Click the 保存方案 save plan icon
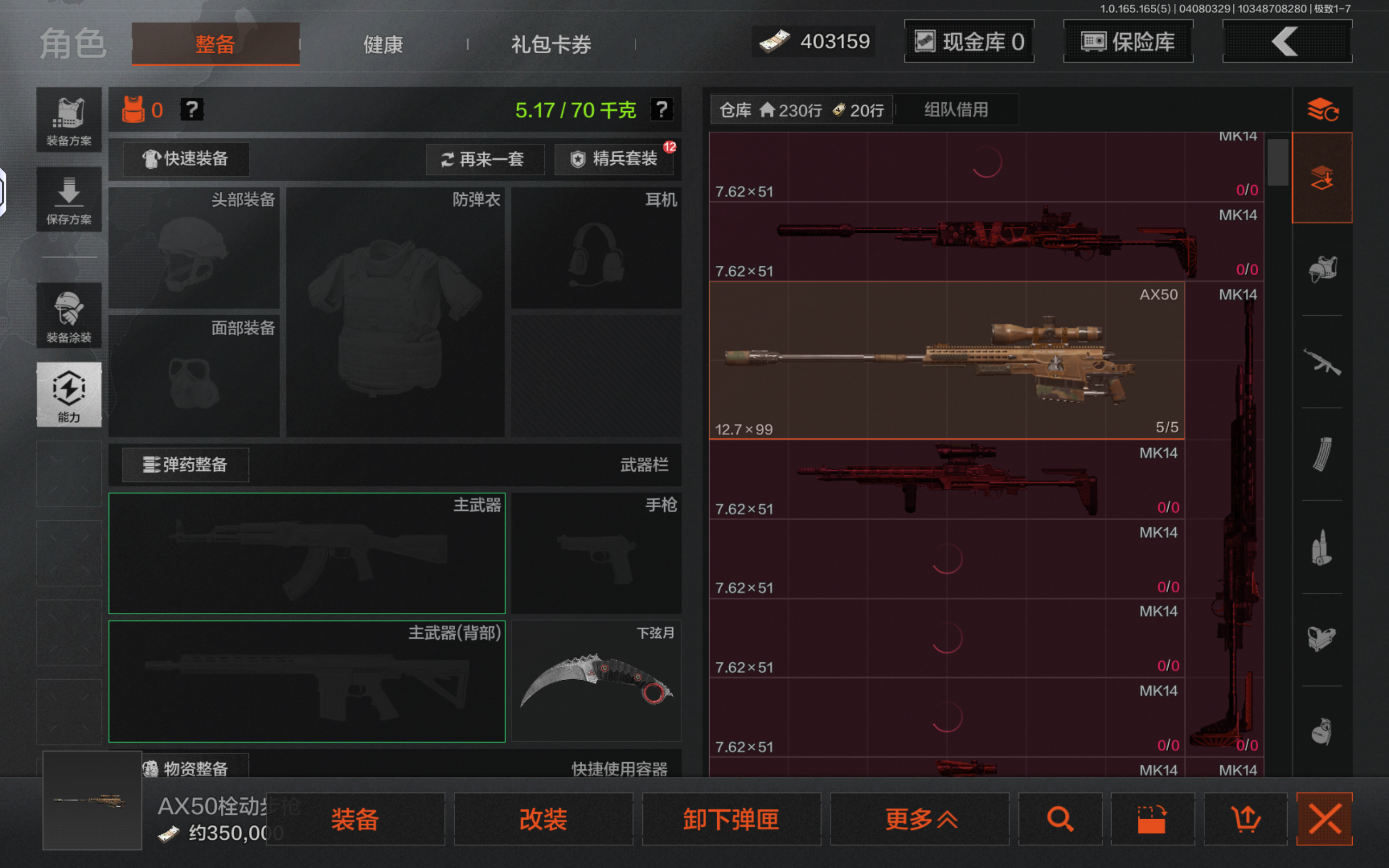 coord(69,200)
